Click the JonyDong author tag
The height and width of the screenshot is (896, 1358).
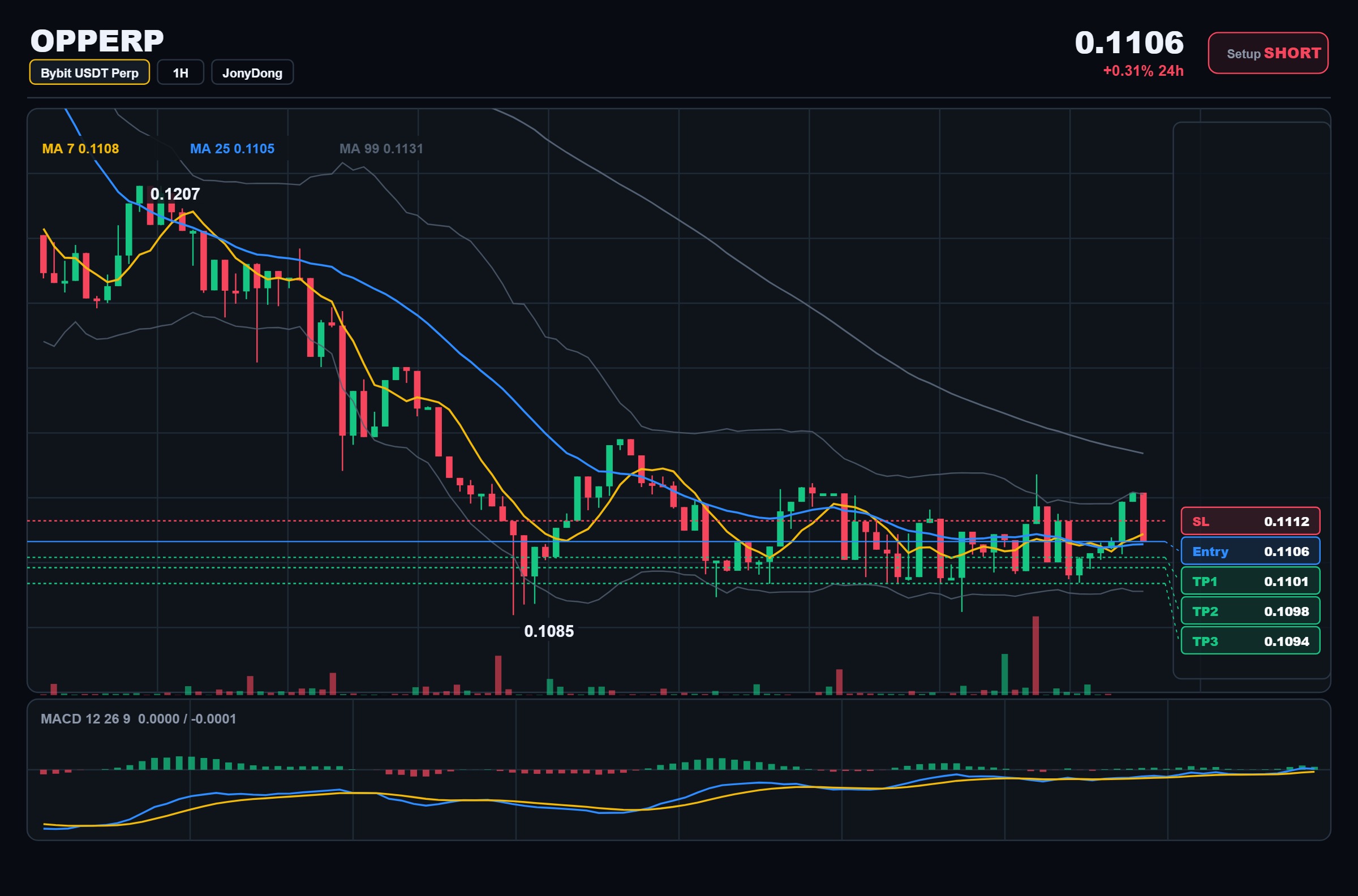pyautogui.click(x=252, y=72)
